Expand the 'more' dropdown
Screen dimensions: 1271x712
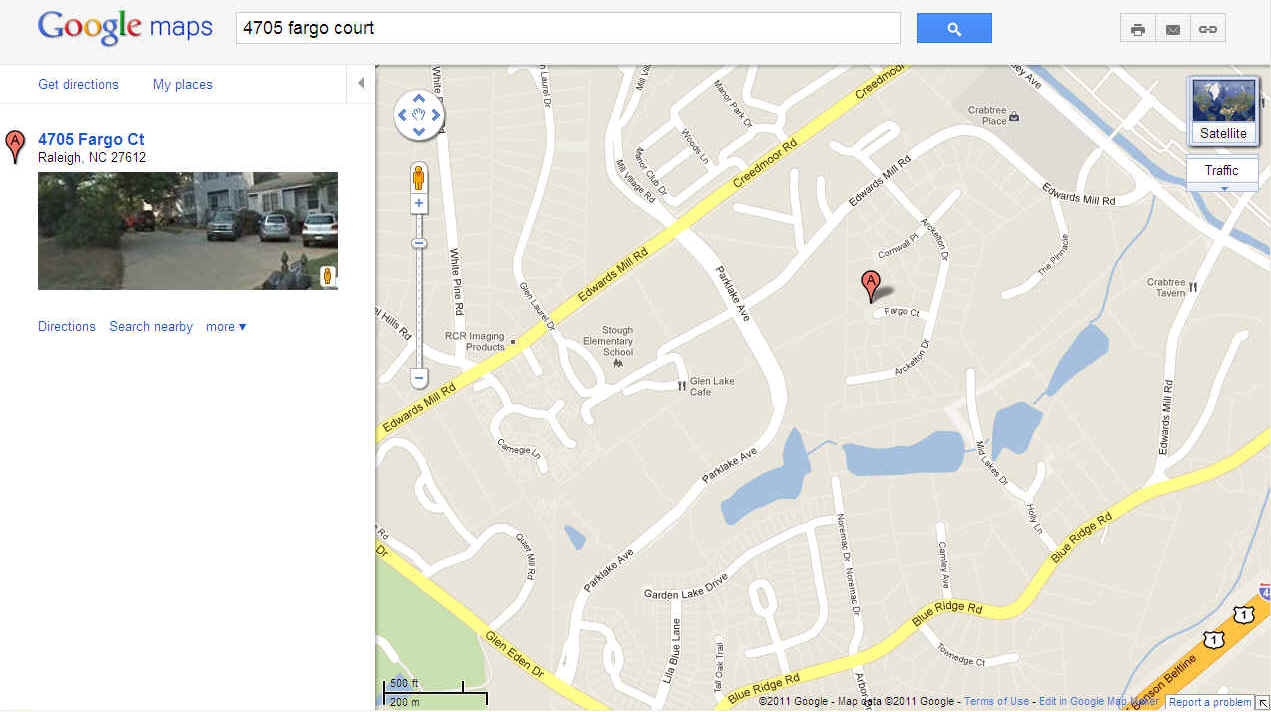(x=226, y=327)
